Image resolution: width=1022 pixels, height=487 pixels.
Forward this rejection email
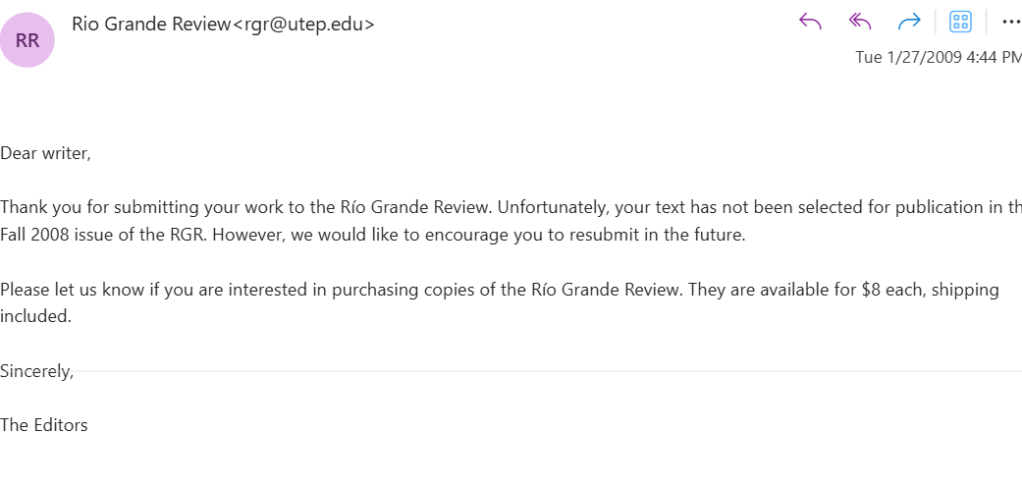tap(909, 22)
